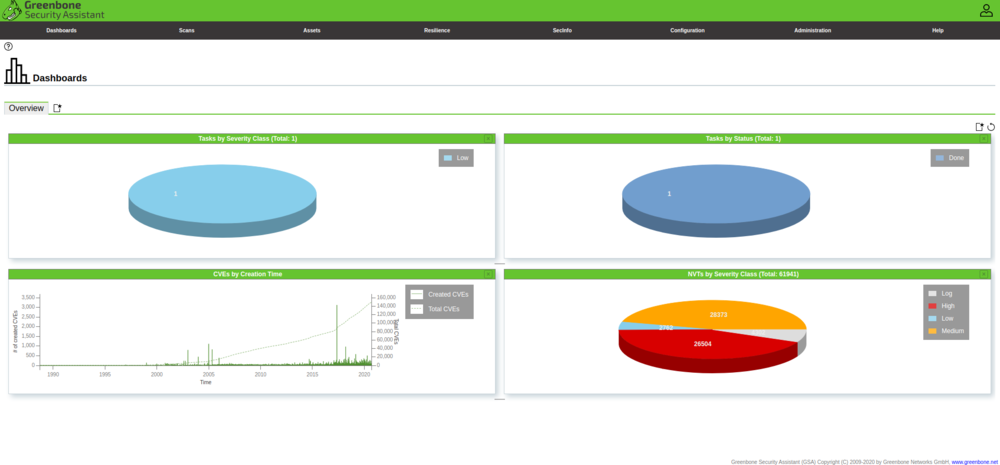1000x465 pixels.
Task: Close the CVEs by Creation Time panel
Action: click(488, 274)
